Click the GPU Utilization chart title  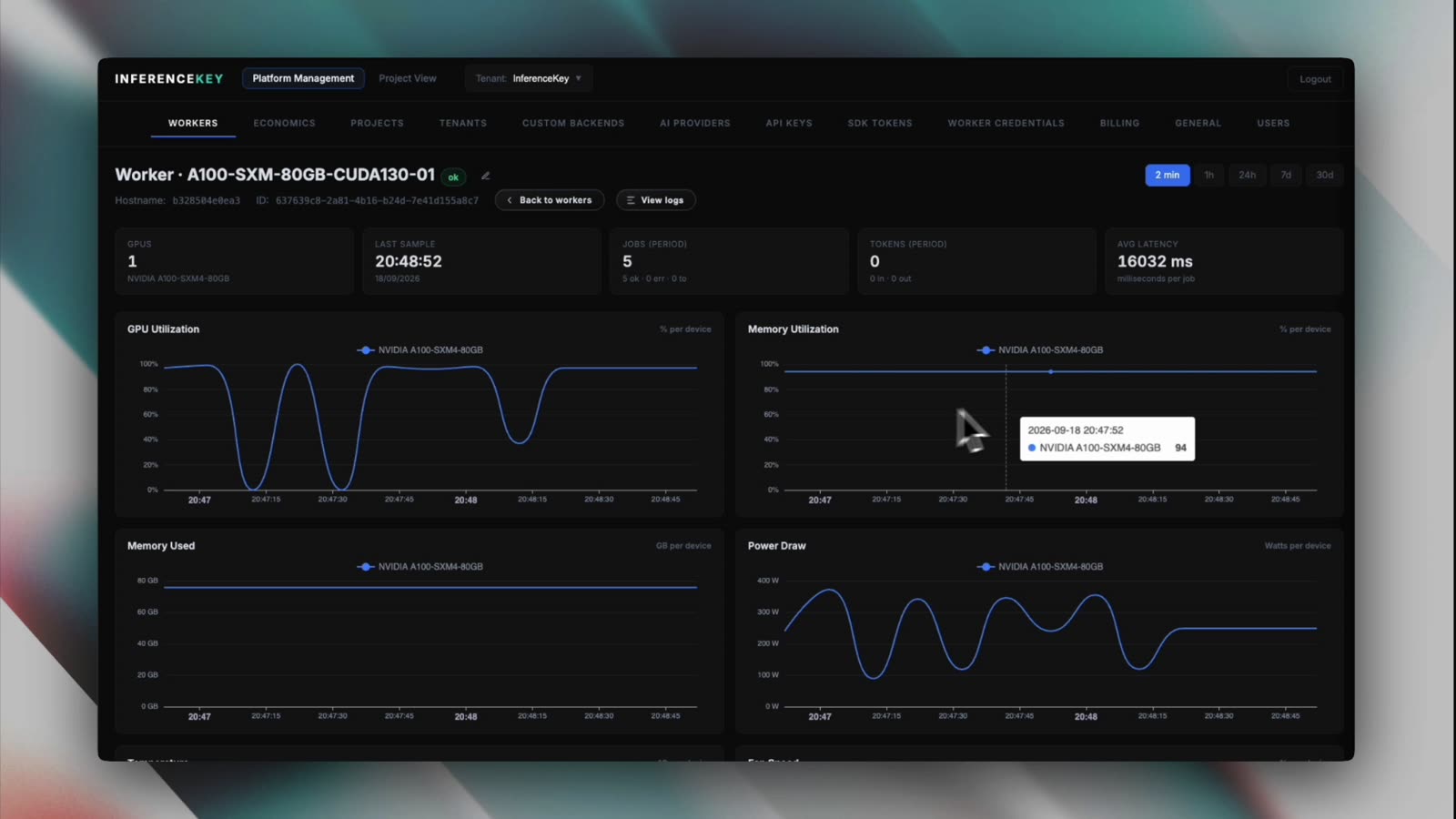(163, 329)
